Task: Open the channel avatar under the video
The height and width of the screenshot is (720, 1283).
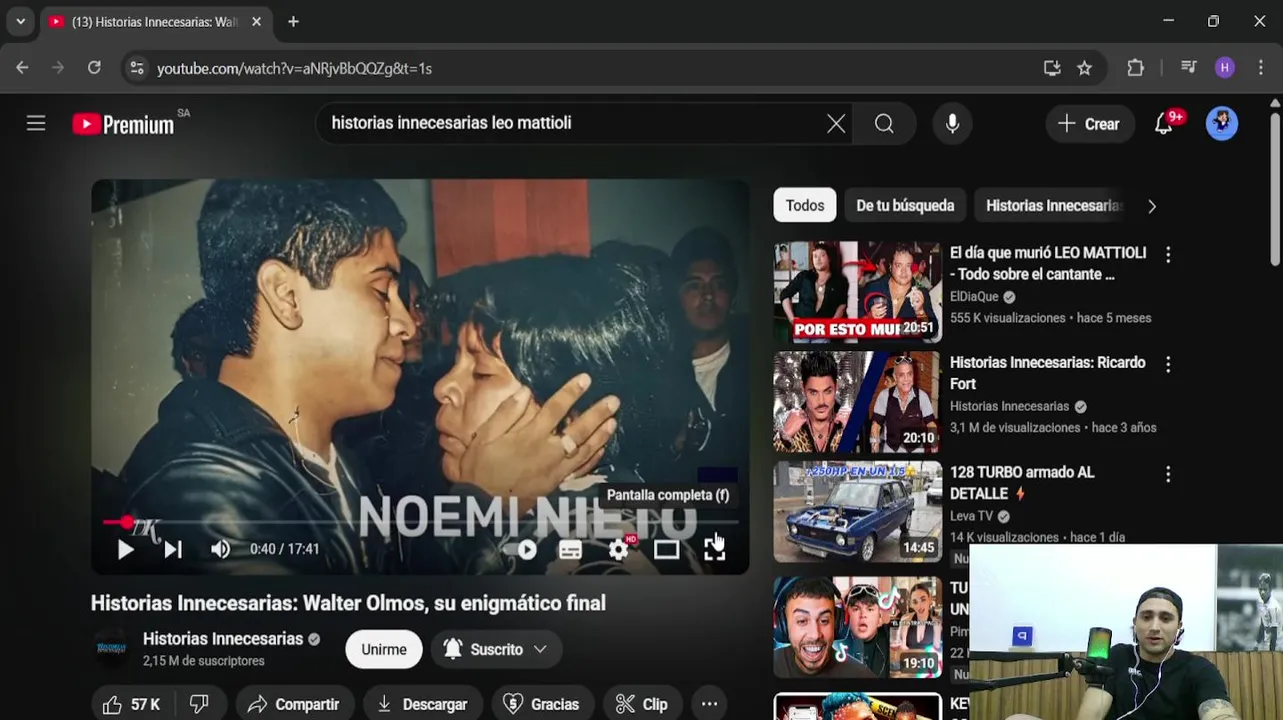Action: (111, 648)
